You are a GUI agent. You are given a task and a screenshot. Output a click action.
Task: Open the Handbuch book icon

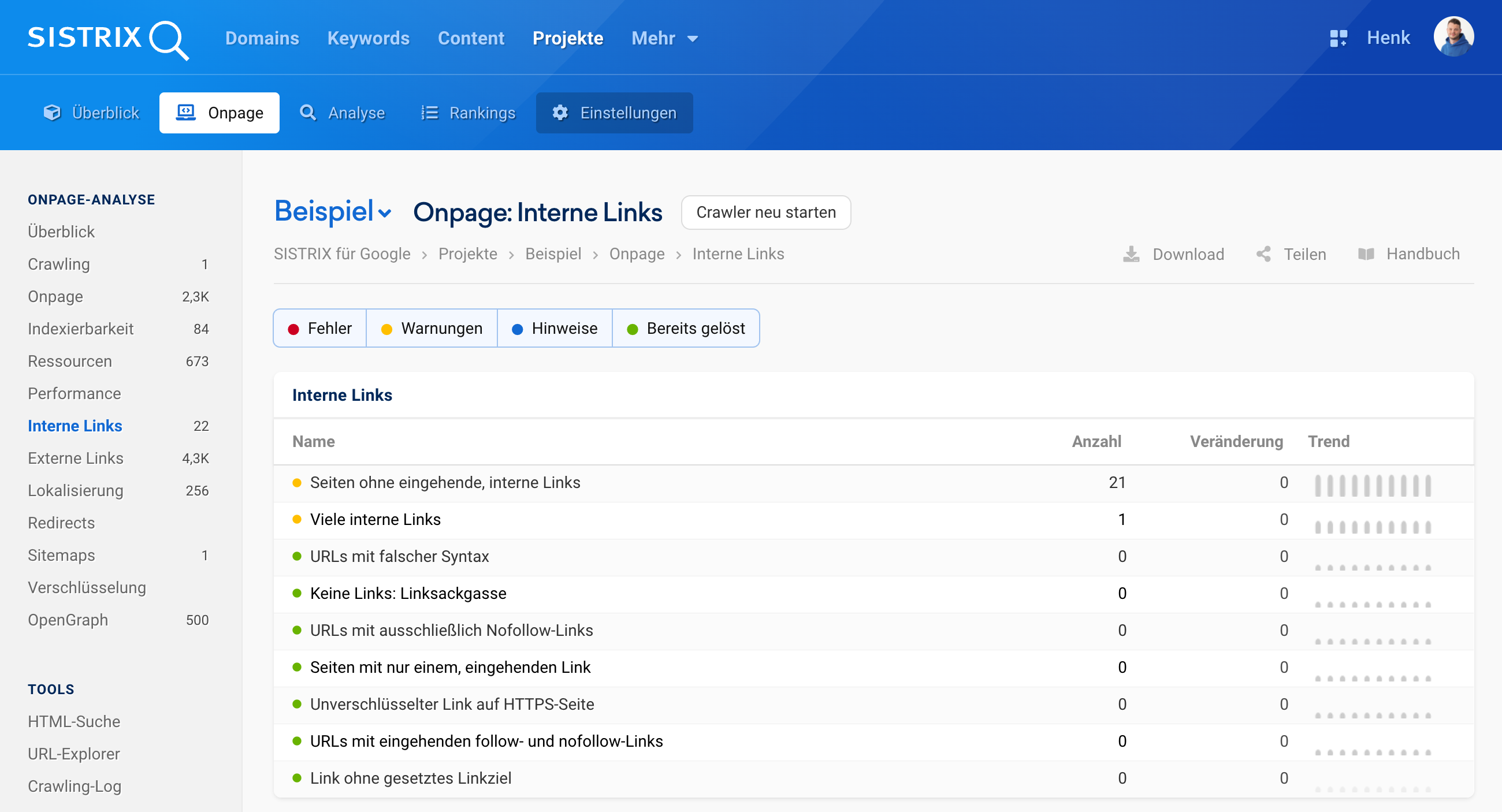1366,254
